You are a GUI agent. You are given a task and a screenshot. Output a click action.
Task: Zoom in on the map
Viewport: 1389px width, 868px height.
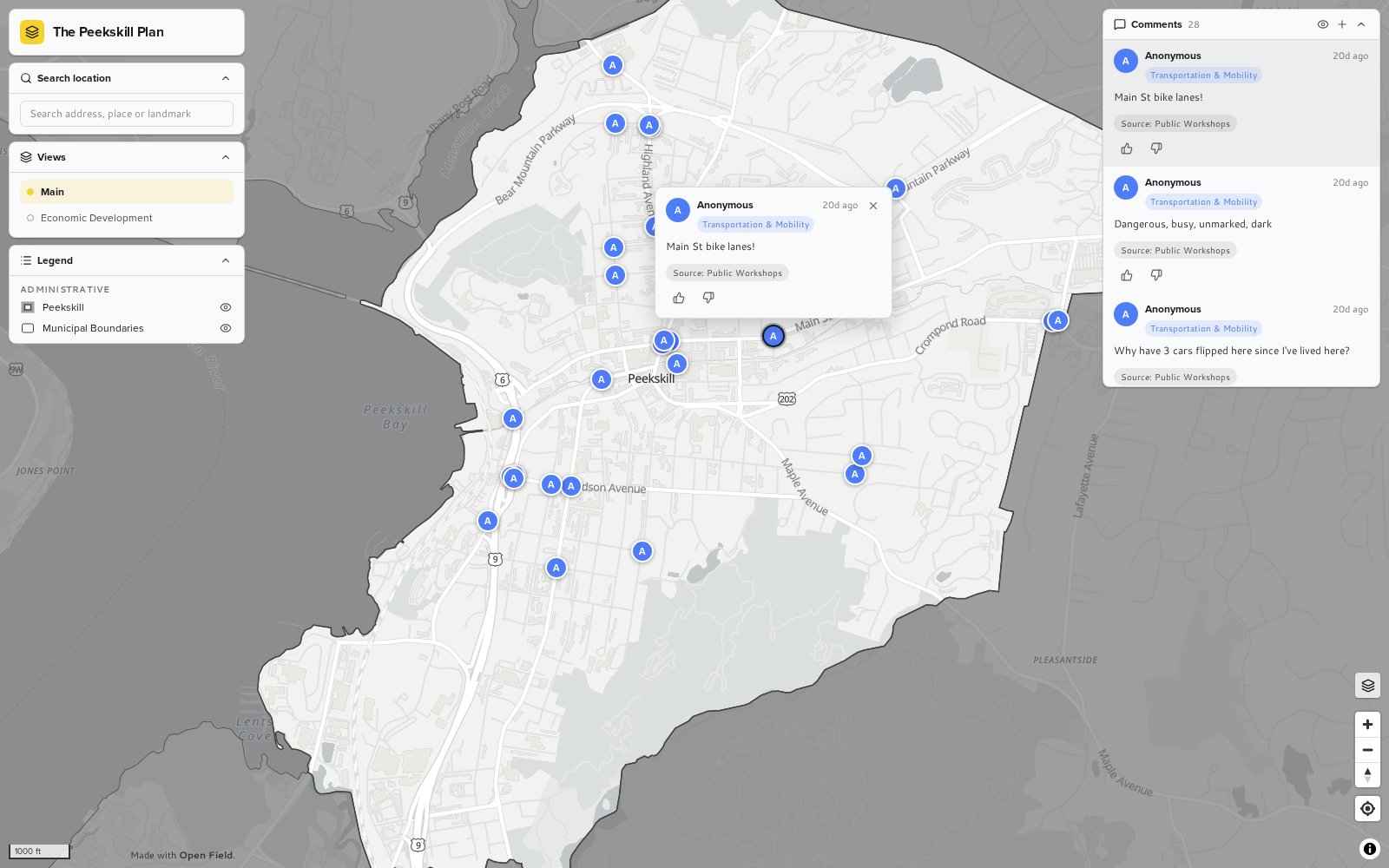point(1367,724)
